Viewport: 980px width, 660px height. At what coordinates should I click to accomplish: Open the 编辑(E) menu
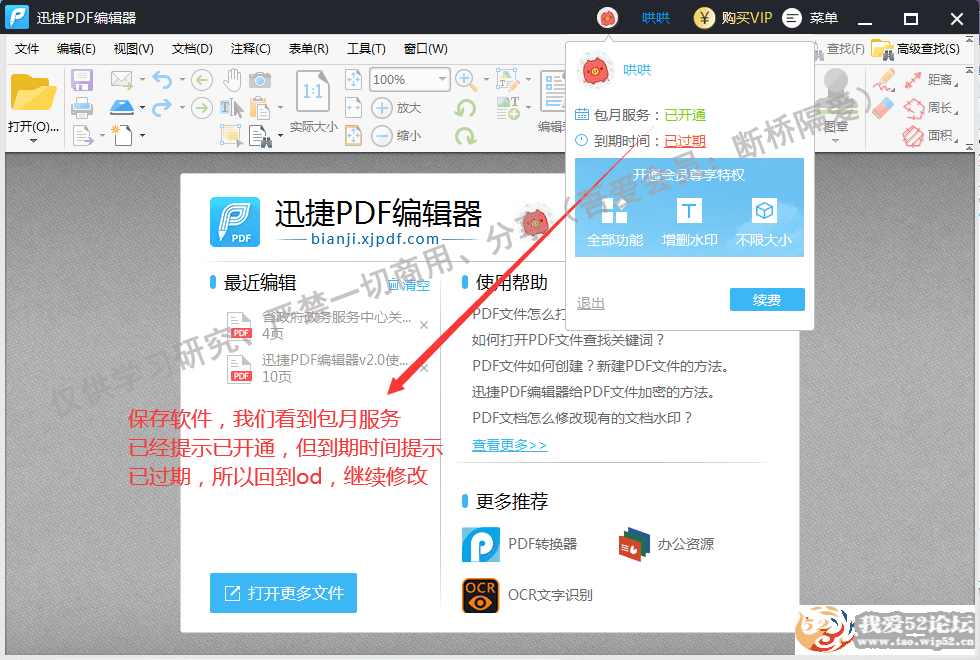tap(76, 49)
